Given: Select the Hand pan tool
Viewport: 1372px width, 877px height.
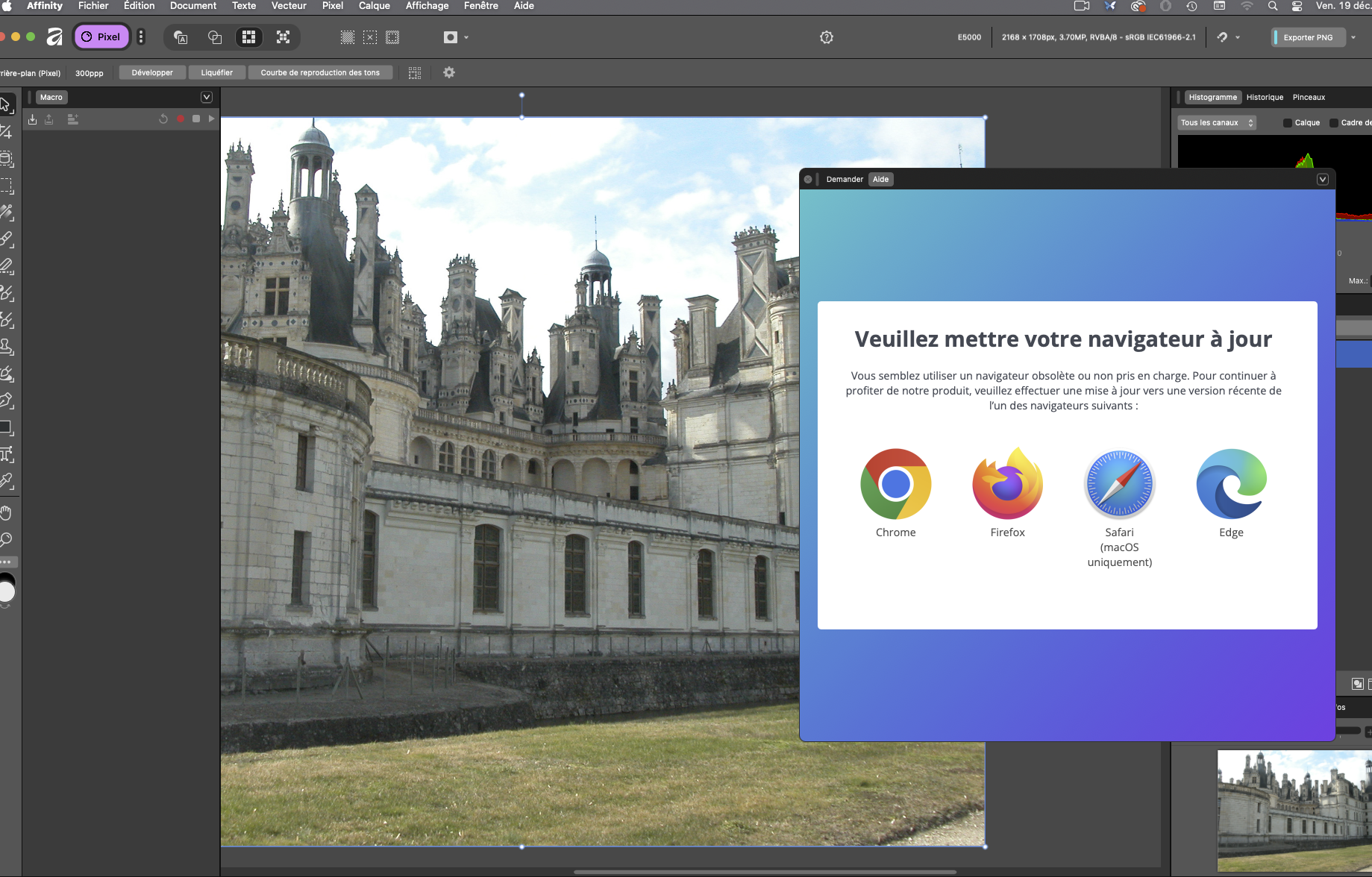Looking at the screenshot, I should [x=7, y=513].
